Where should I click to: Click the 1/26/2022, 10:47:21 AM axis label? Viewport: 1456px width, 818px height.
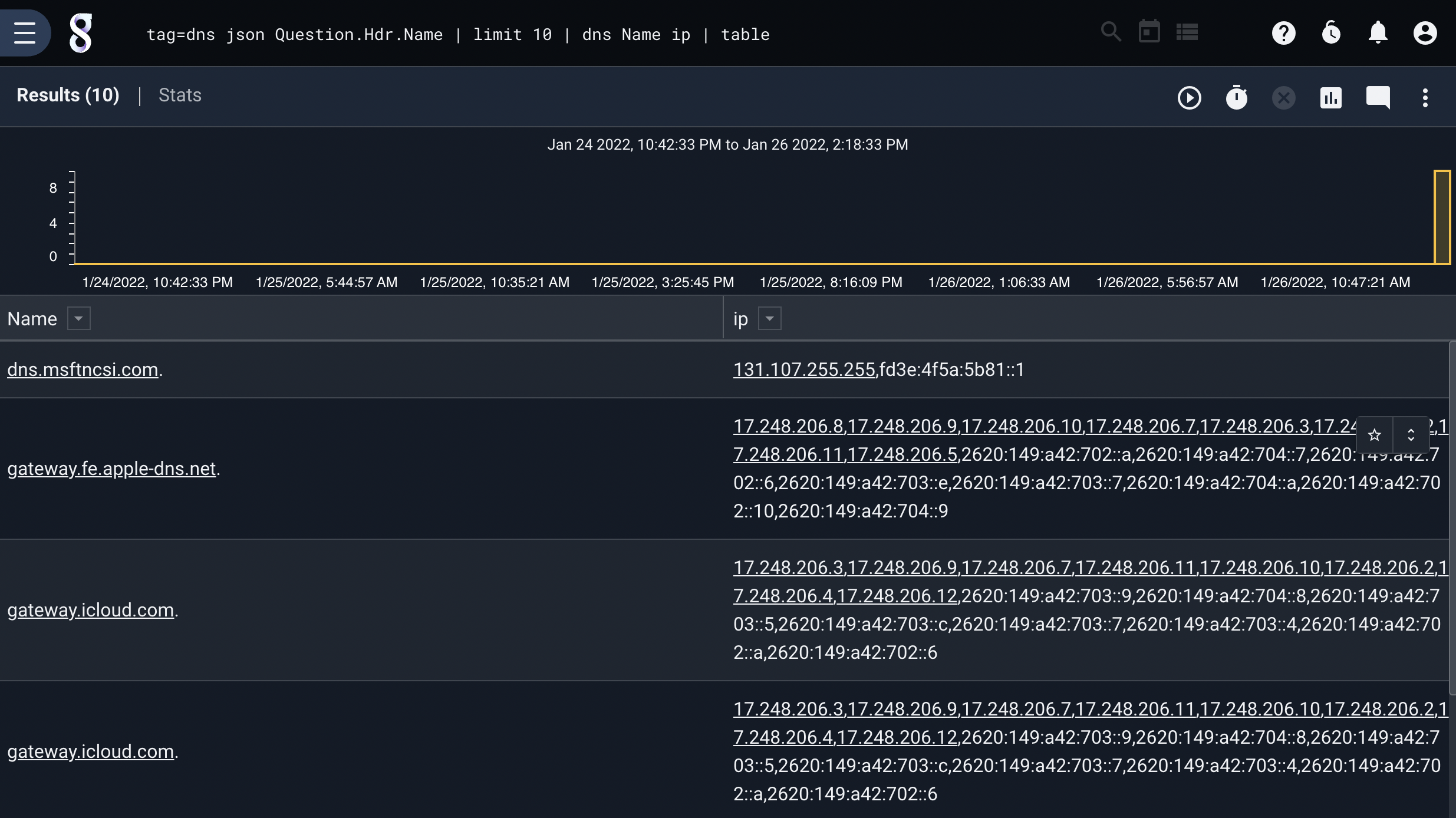pos(1335,282)
